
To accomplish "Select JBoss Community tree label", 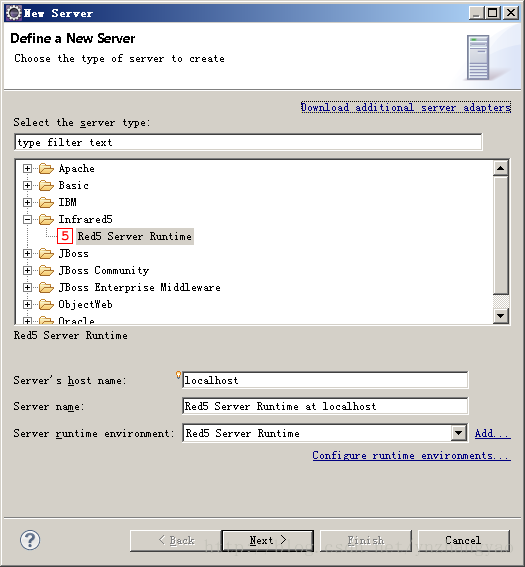I will tap(104, 270).
